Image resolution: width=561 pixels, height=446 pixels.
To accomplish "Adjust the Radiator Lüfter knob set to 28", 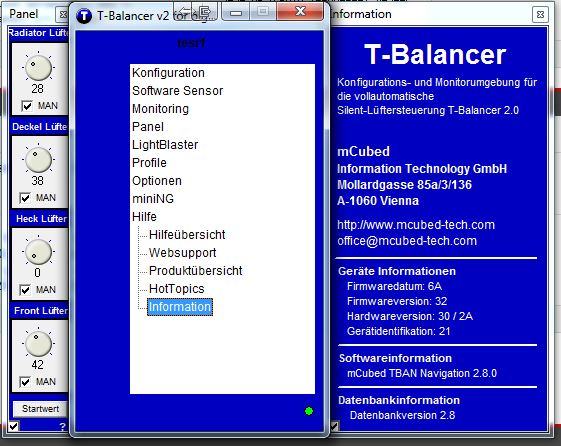I will (x=38, y=68).
